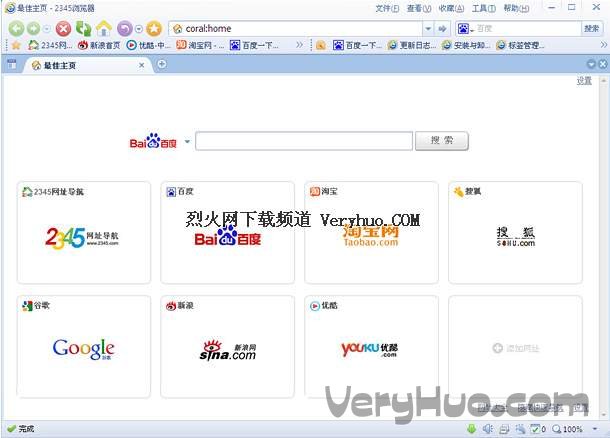This screenshot has height=438, width=610.
Task: Click the stop loading button
Action: pyautogui.click(x=64, y=28)
